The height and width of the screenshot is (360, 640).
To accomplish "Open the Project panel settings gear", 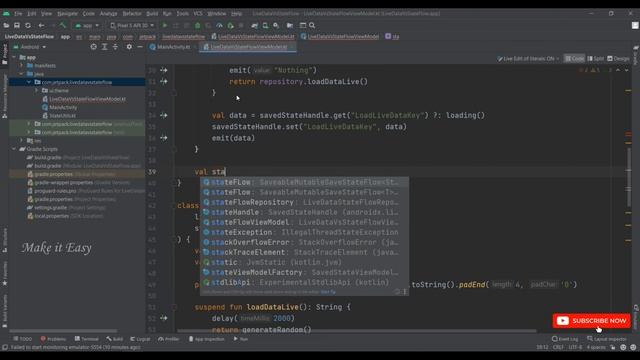I will coord(129,47).
